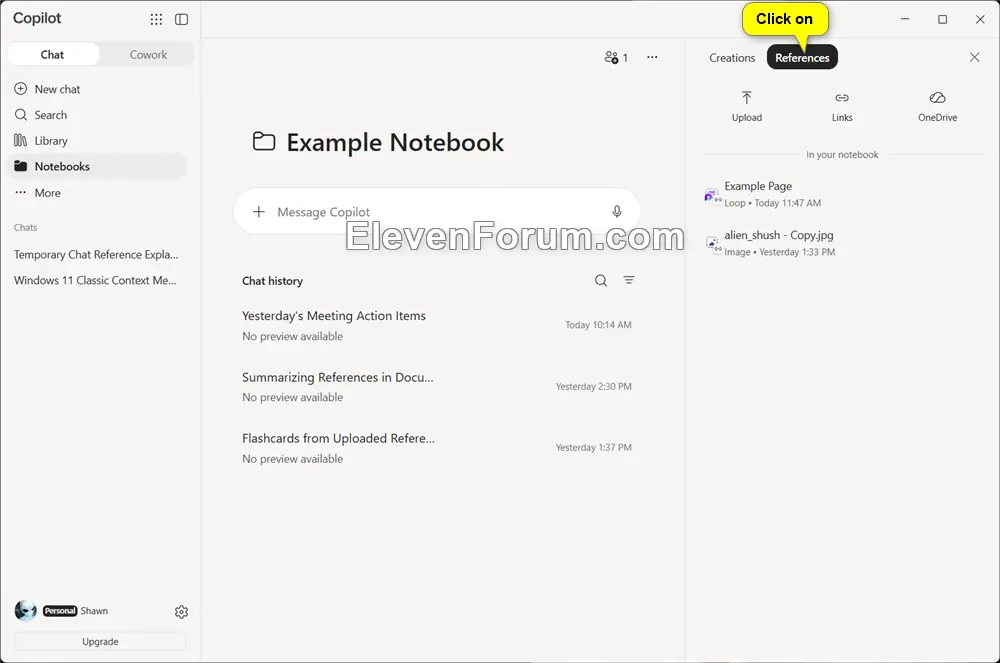Click the Message Copilot input field
The height and width of the screenshot is (663, 1000).
437,211
